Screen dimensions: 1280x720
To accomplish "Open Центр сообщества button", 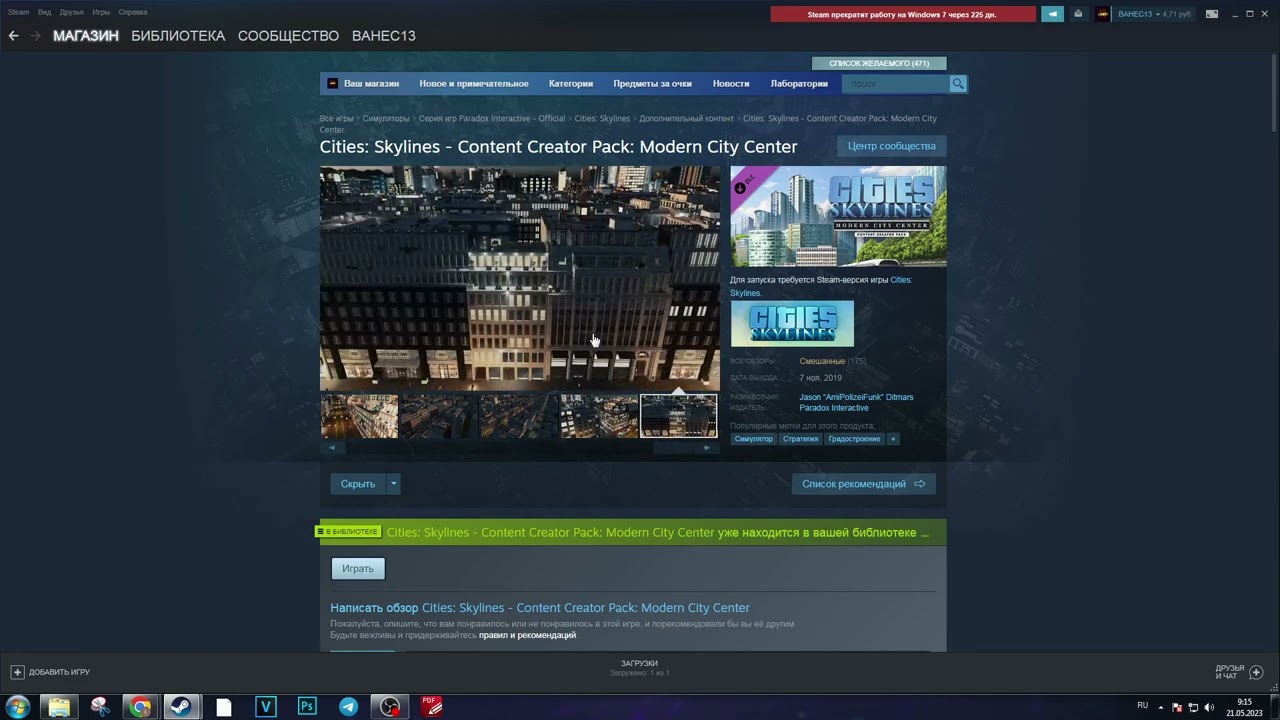I will tap(891, 146).
